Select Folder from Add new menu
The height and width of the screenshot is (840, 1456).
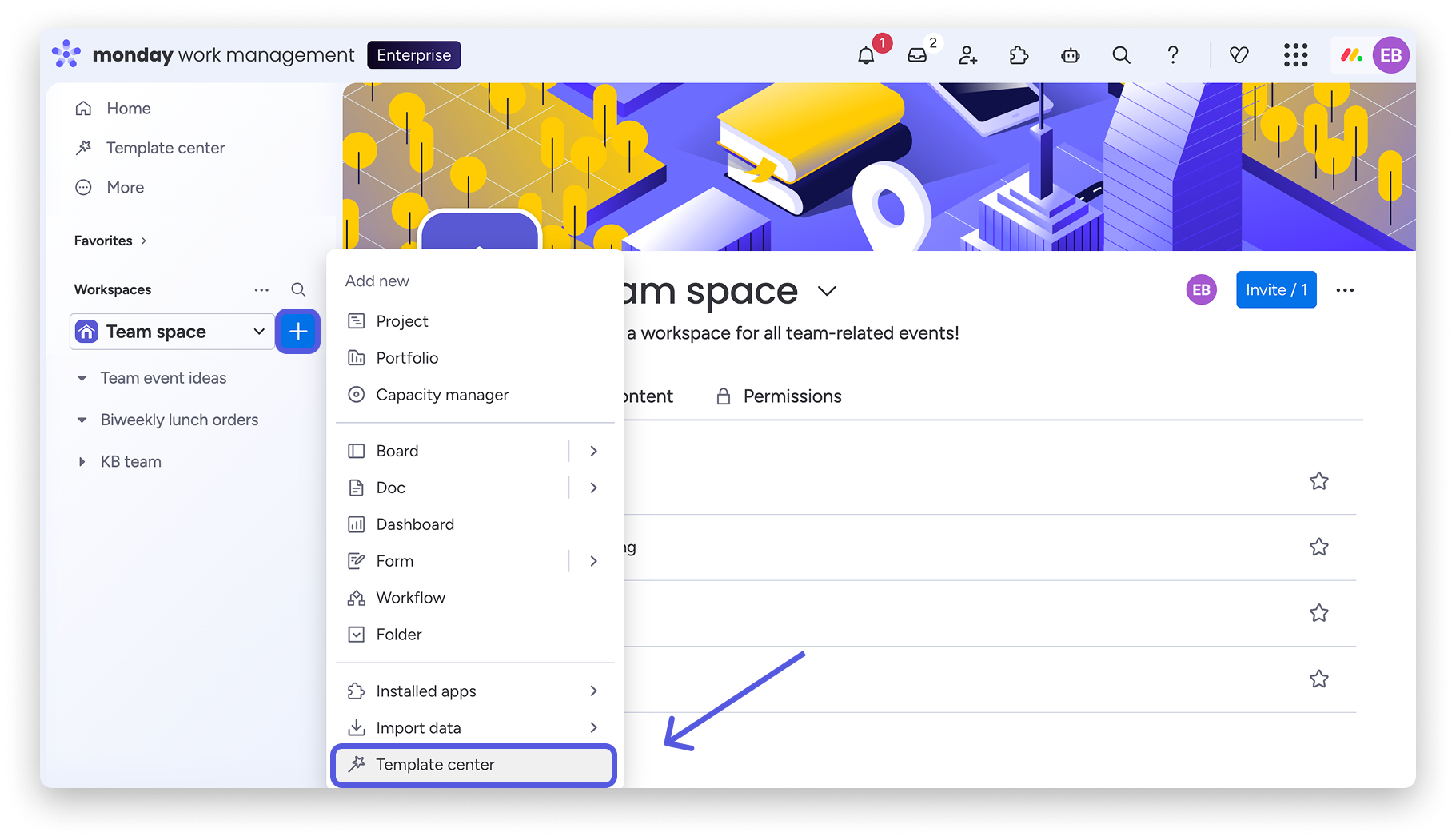(x=474, y=635)
